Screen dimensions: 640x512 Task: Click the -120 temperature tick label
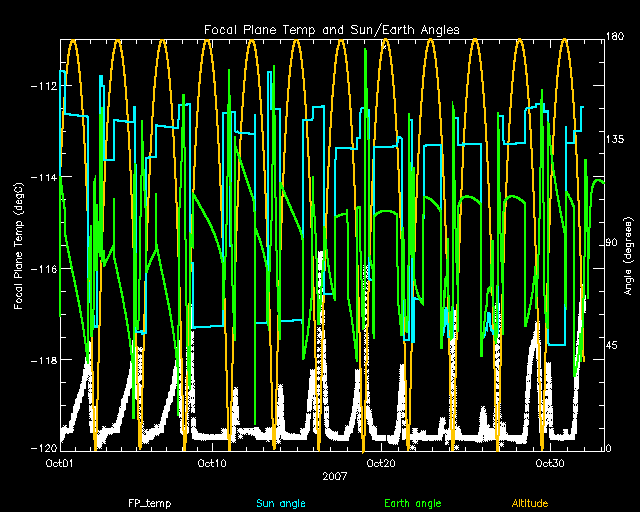point(43,449)
